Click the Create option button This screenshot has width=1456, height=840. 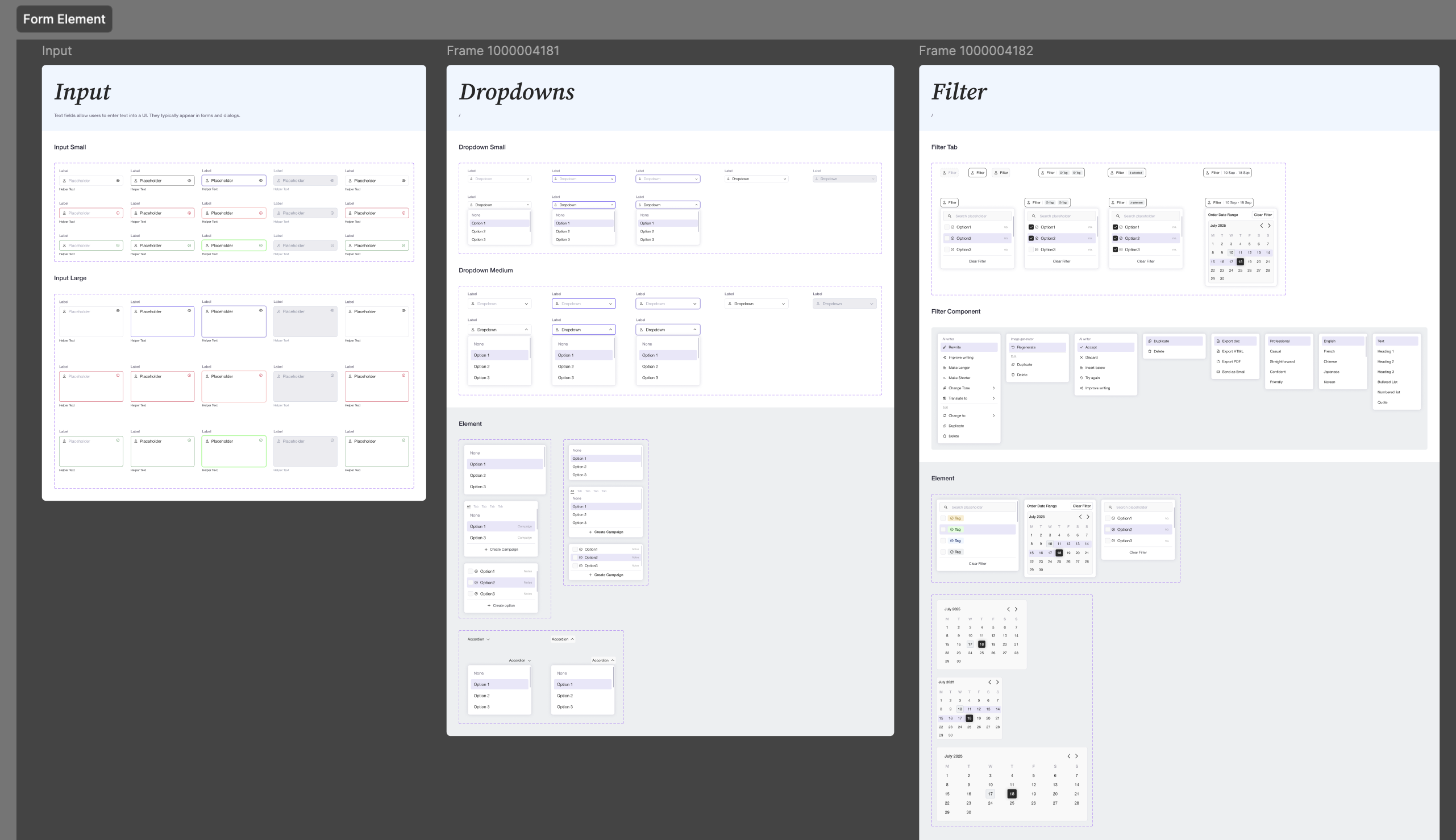[x=501, y=605]
